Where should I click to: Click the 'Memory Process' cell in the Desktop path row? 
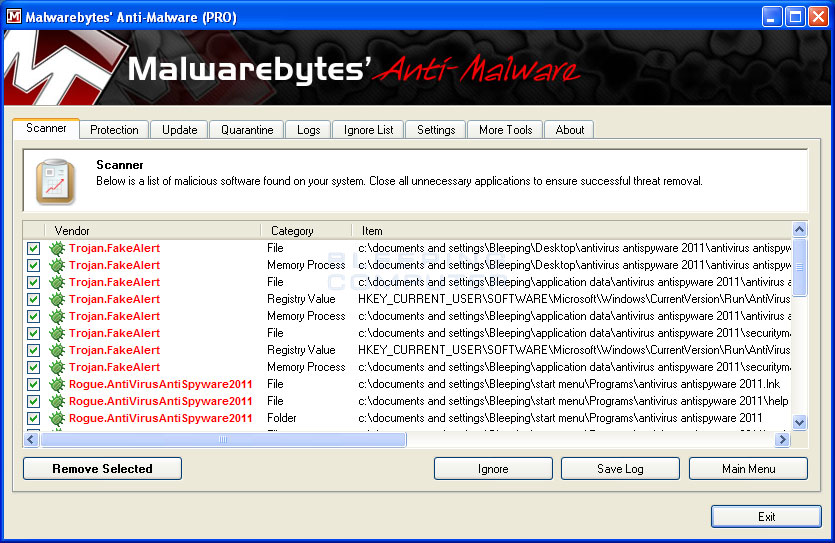pyautogui.click(x=306, y=265)
